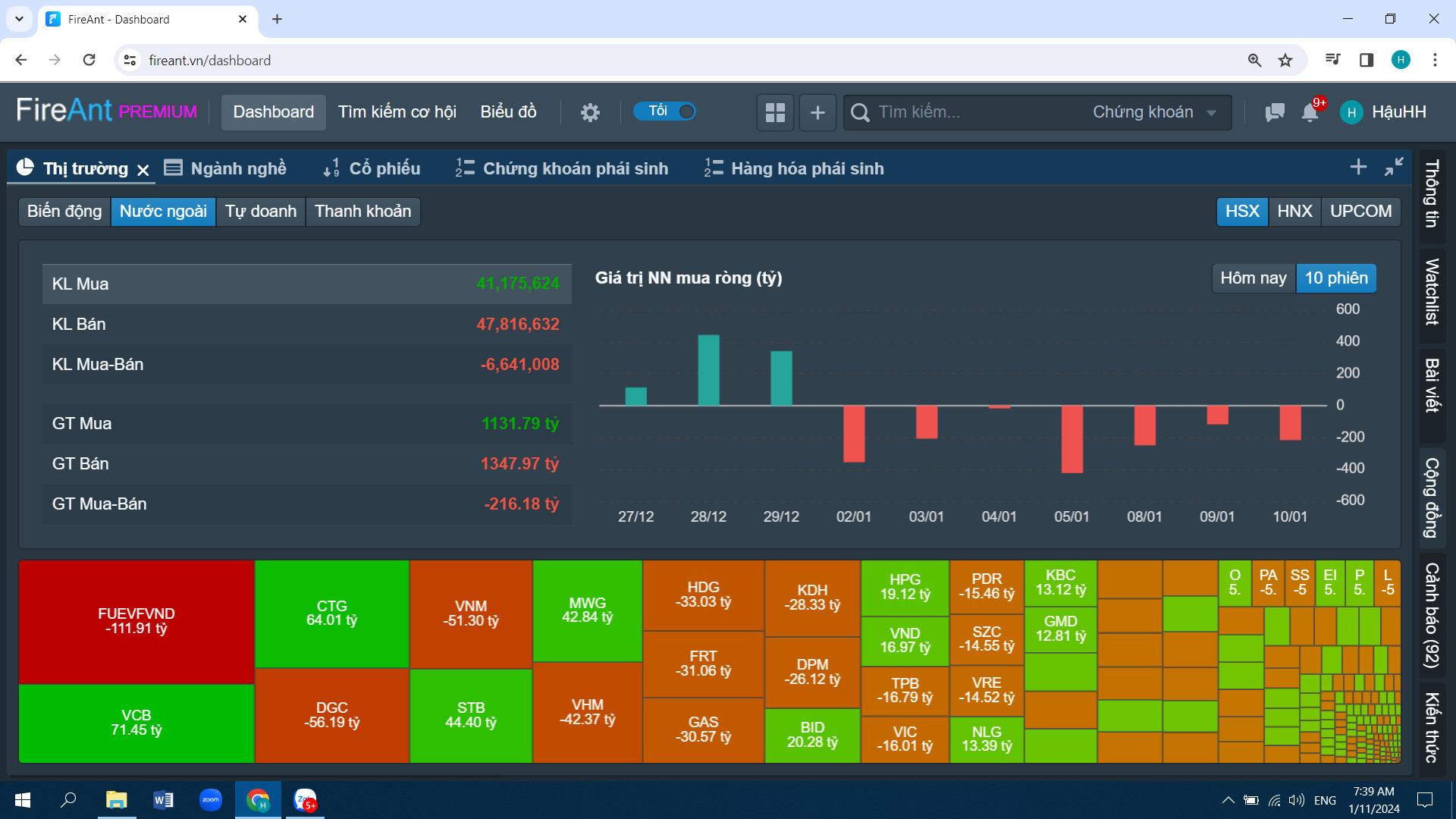Open the dashboard settings gear icon
The height and width of the screenshot is (819, 1456).
pos(590,112)
